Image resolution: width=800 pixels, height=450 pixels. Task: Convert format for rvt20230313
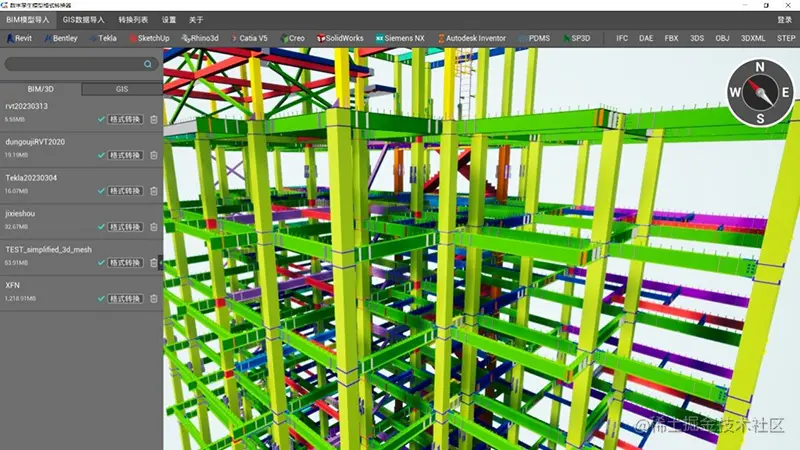[x=125, y=119]
